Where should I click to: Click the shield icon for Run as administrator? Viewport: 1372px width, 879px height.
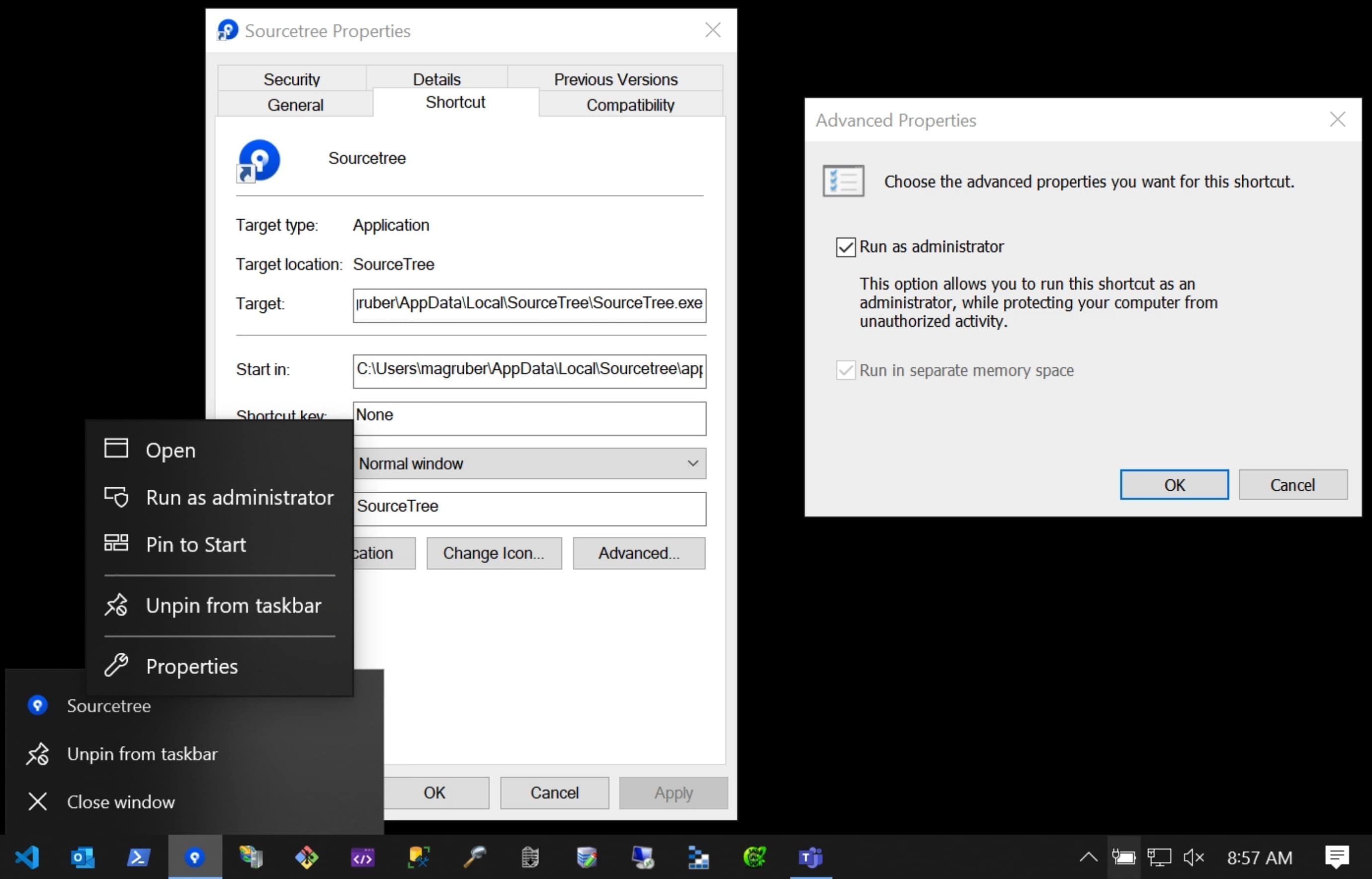coord(116,497)
